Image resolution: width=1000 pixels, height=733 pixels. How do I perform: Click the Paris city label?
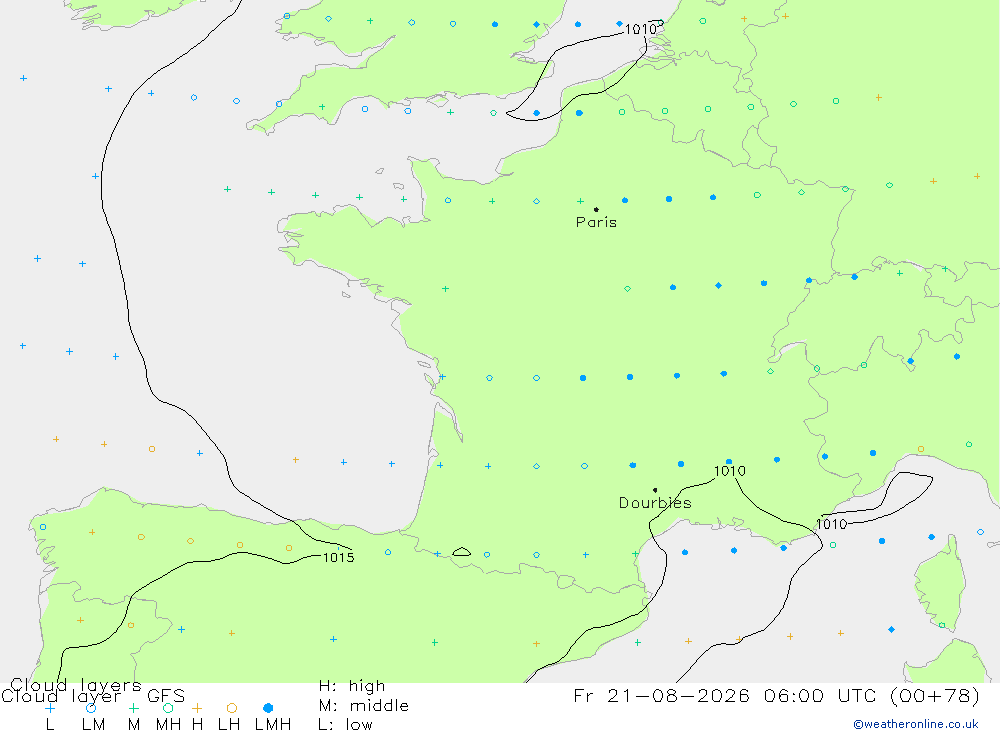tap(596, 222)
